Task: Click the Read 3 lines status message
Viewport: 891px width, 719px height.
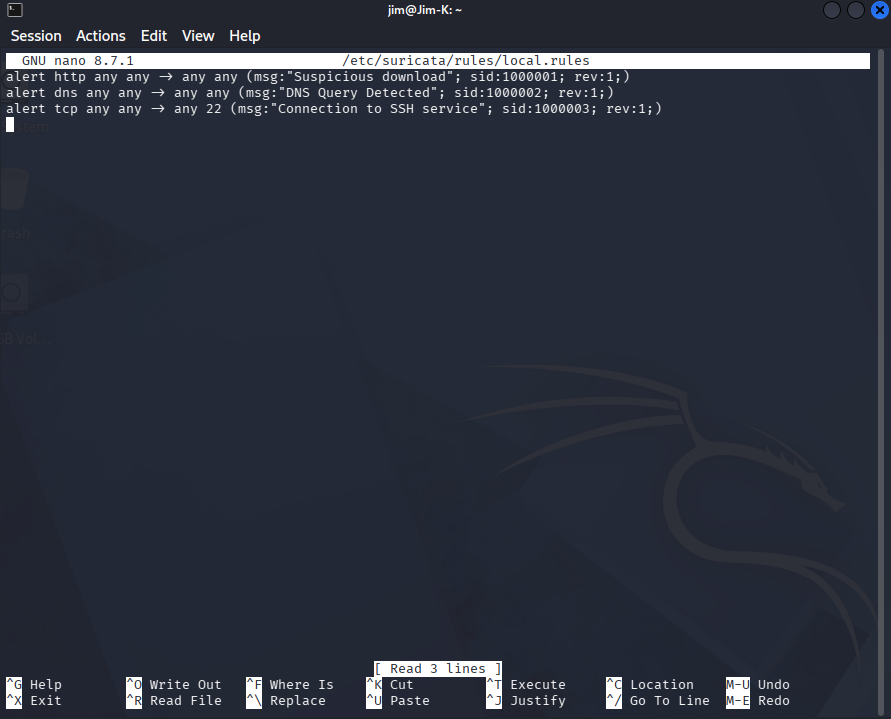Action: 438,668
